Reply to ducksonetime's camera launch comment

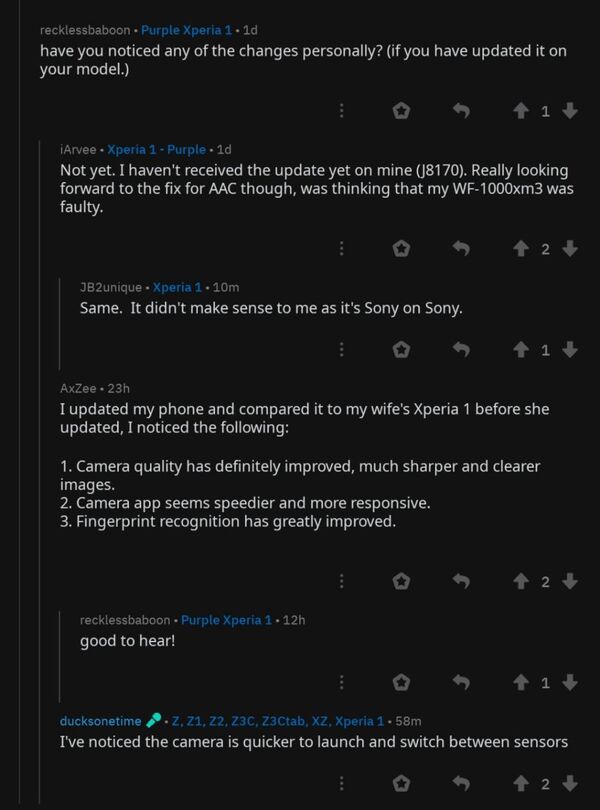pyautogui.click(x=461, y=783)
